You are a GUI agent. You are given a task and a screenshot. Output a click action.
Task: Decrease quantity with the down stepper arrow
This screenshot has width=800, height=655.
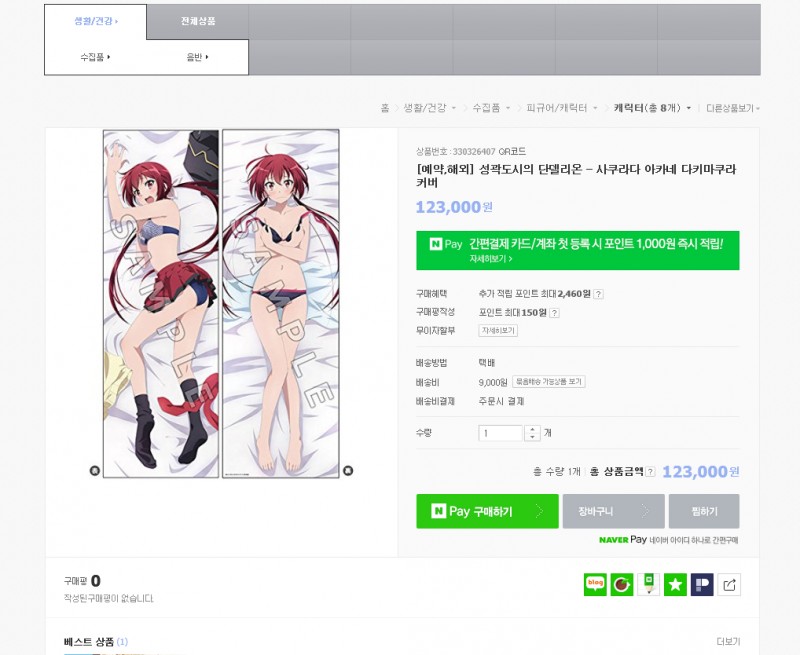[x=533, y=437]
